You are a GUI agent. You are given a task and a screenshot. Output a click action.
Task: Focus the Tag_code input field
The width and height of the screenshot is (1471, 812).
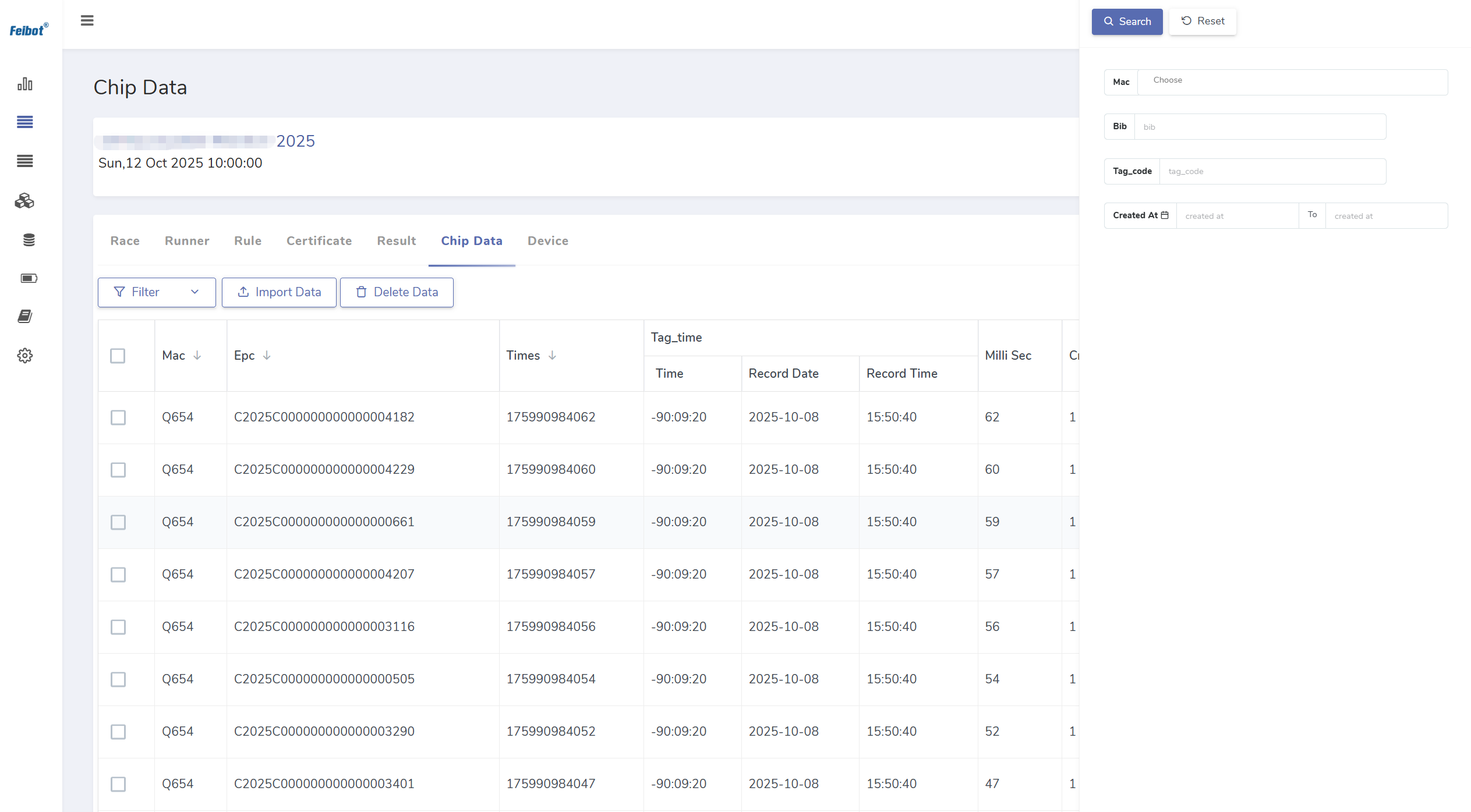1272,172
